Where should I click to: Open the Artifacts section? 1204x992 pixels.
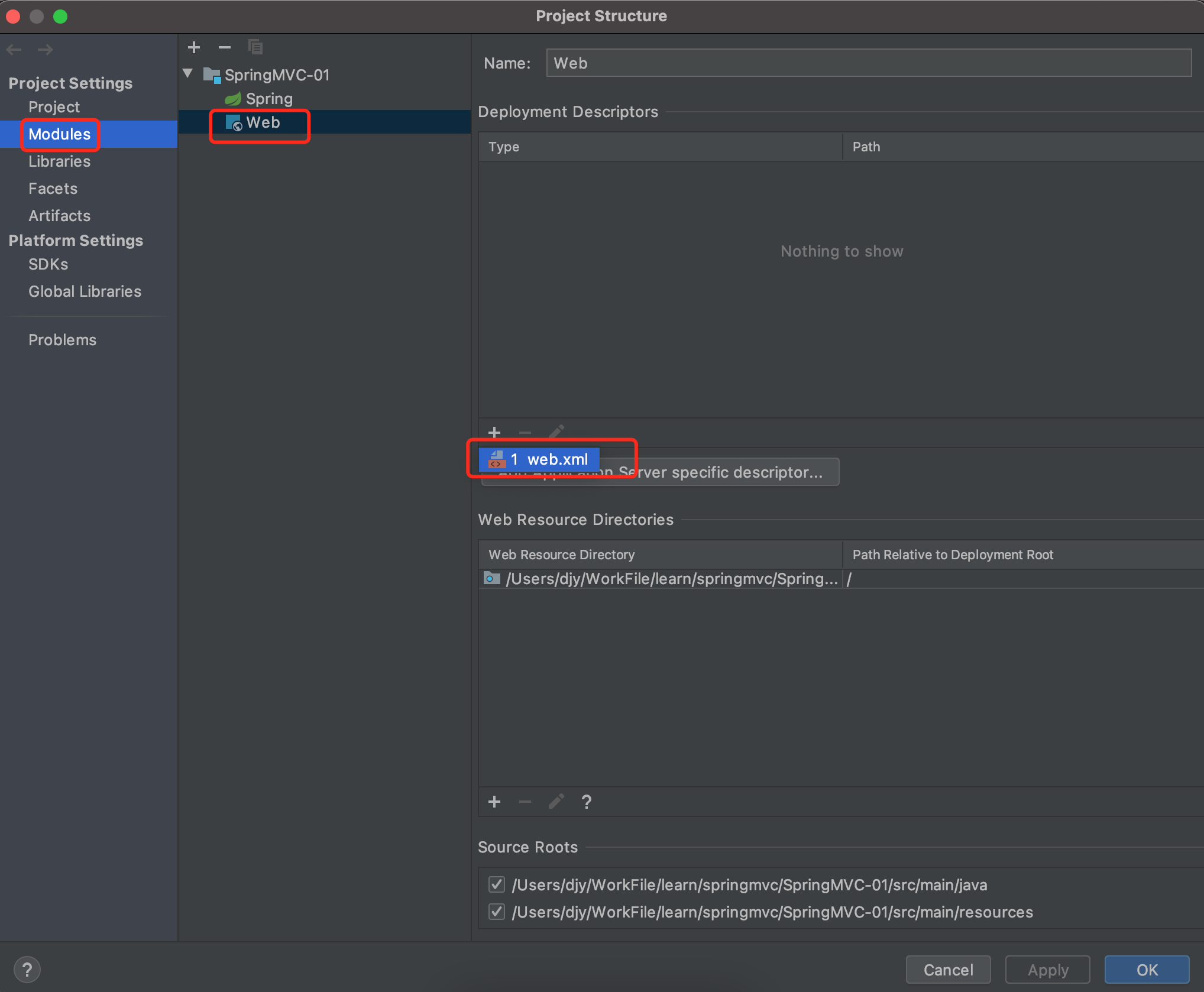[x=59, y=216]
